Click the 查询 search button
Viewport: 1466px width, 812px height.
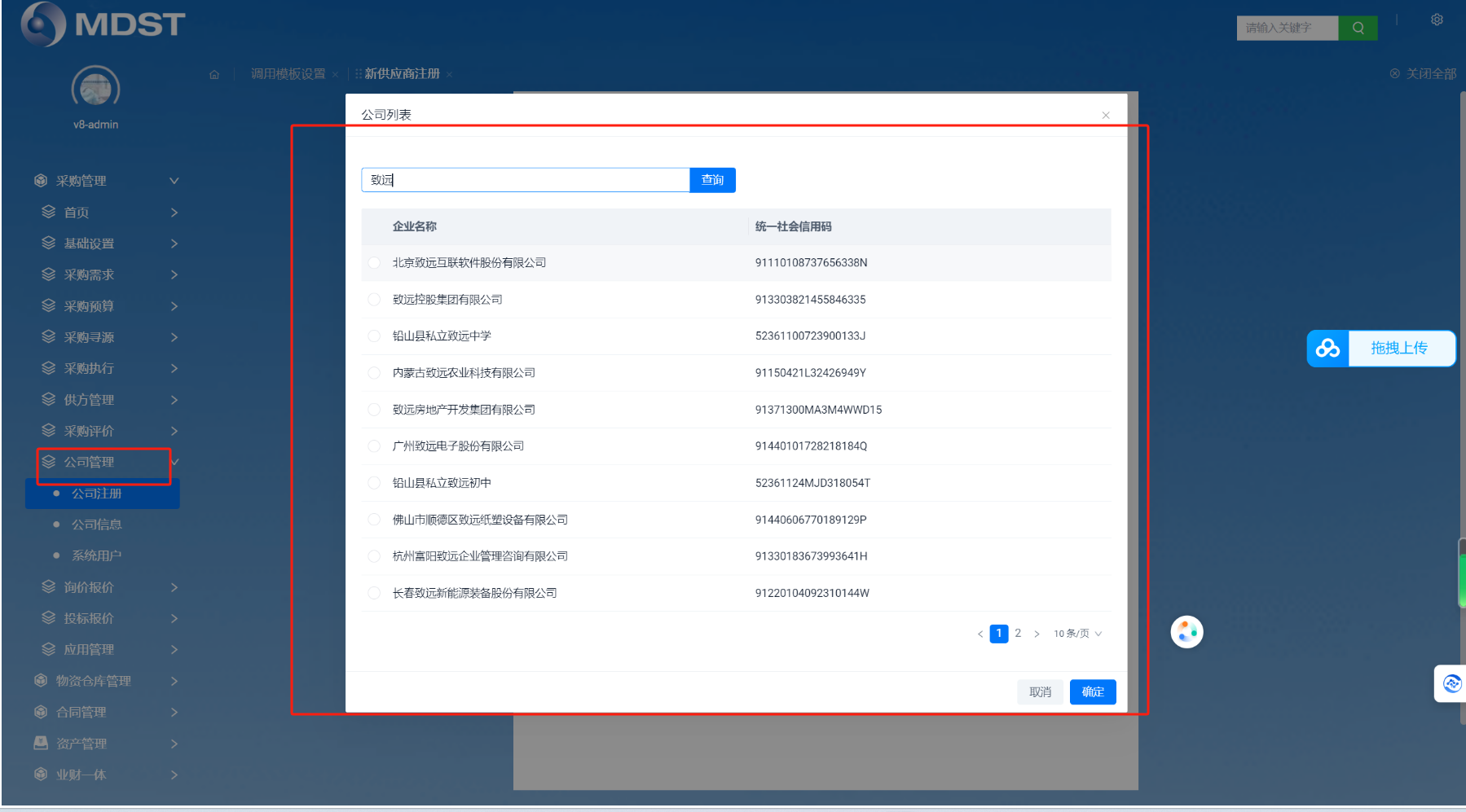click(712, 180)
